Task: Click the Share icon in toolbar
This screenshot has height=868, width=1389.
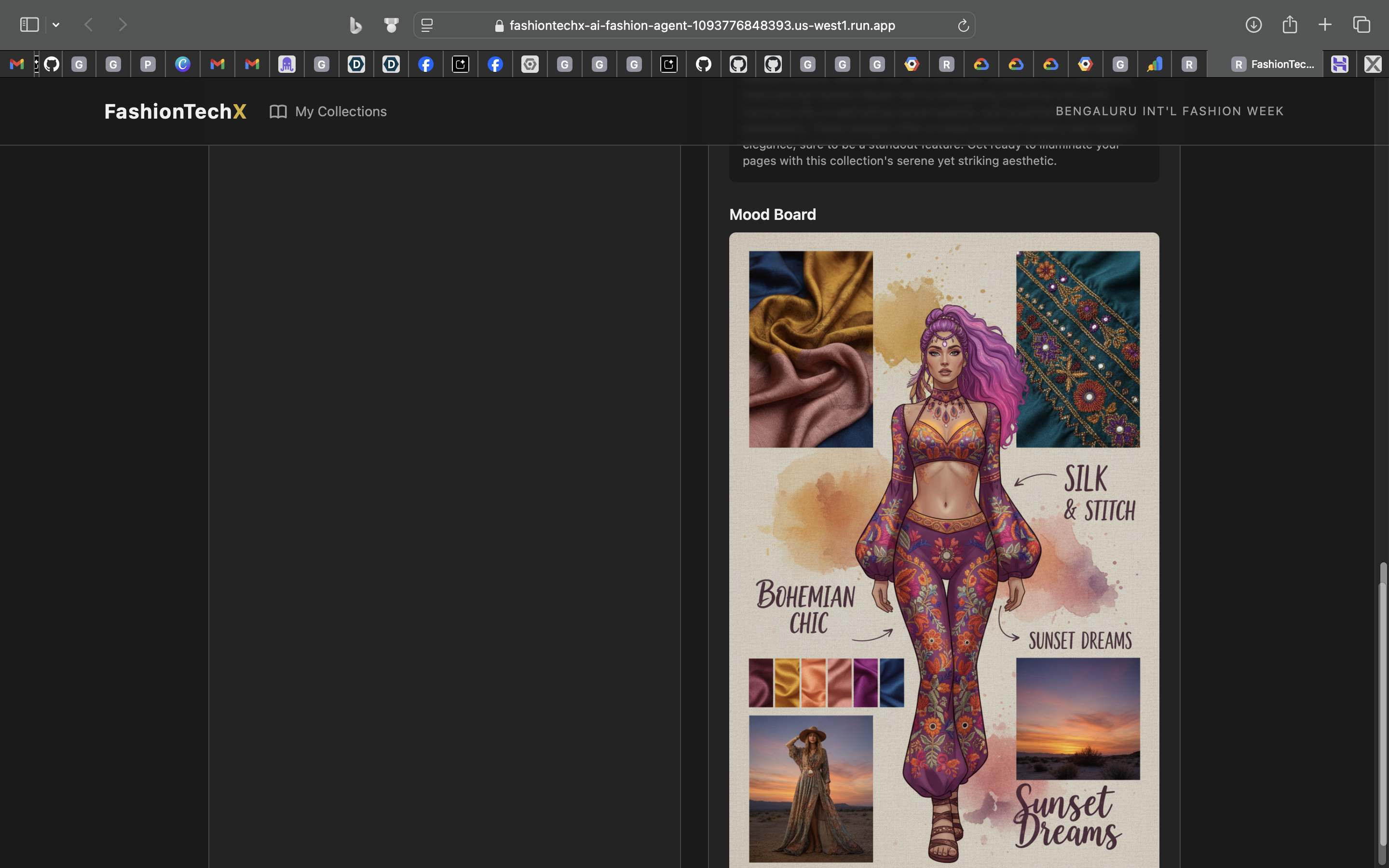Action: [x=1290, y=25]
